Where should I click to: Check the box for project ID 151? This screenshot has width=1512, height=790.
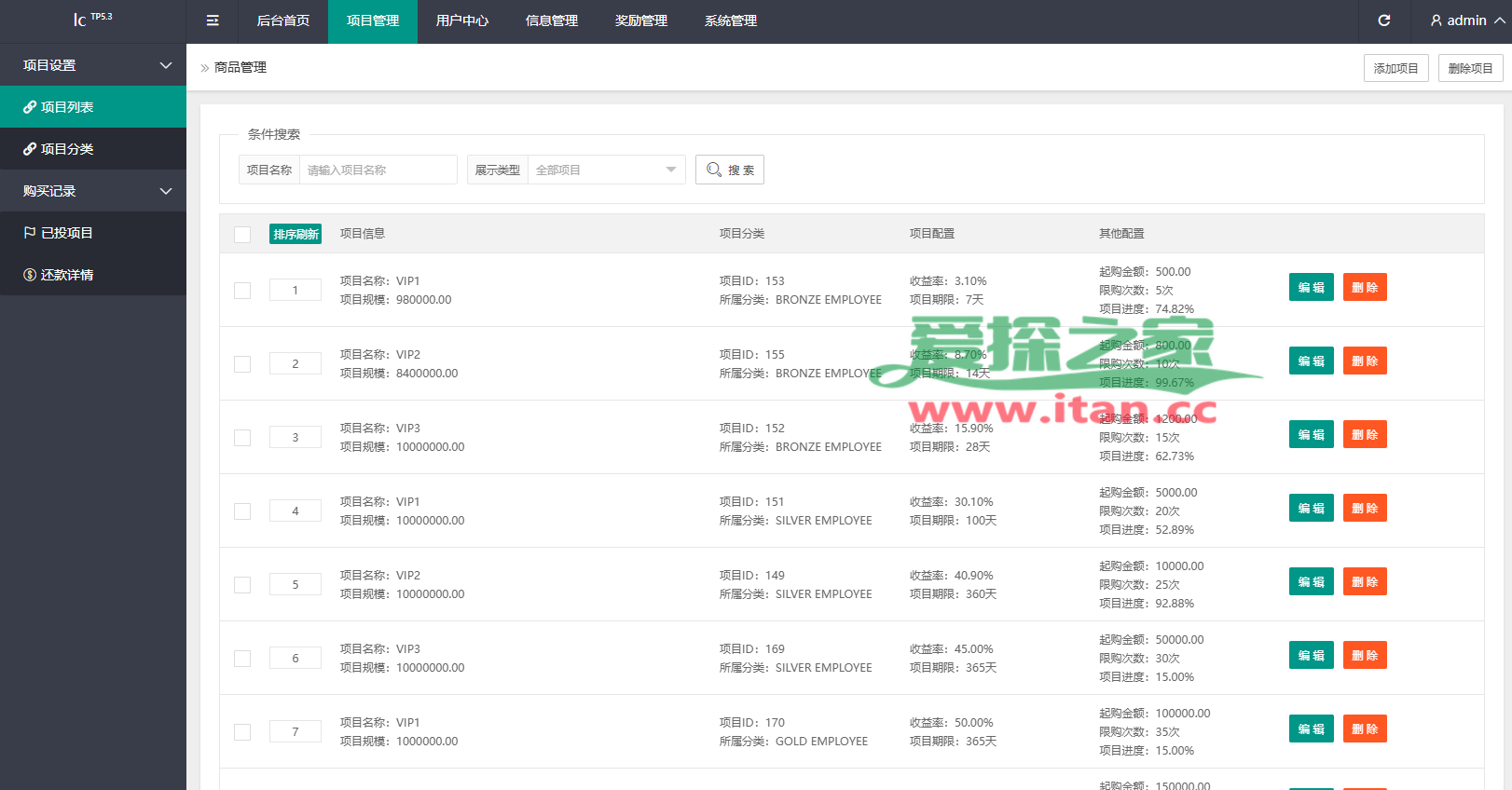pos(242,511)
